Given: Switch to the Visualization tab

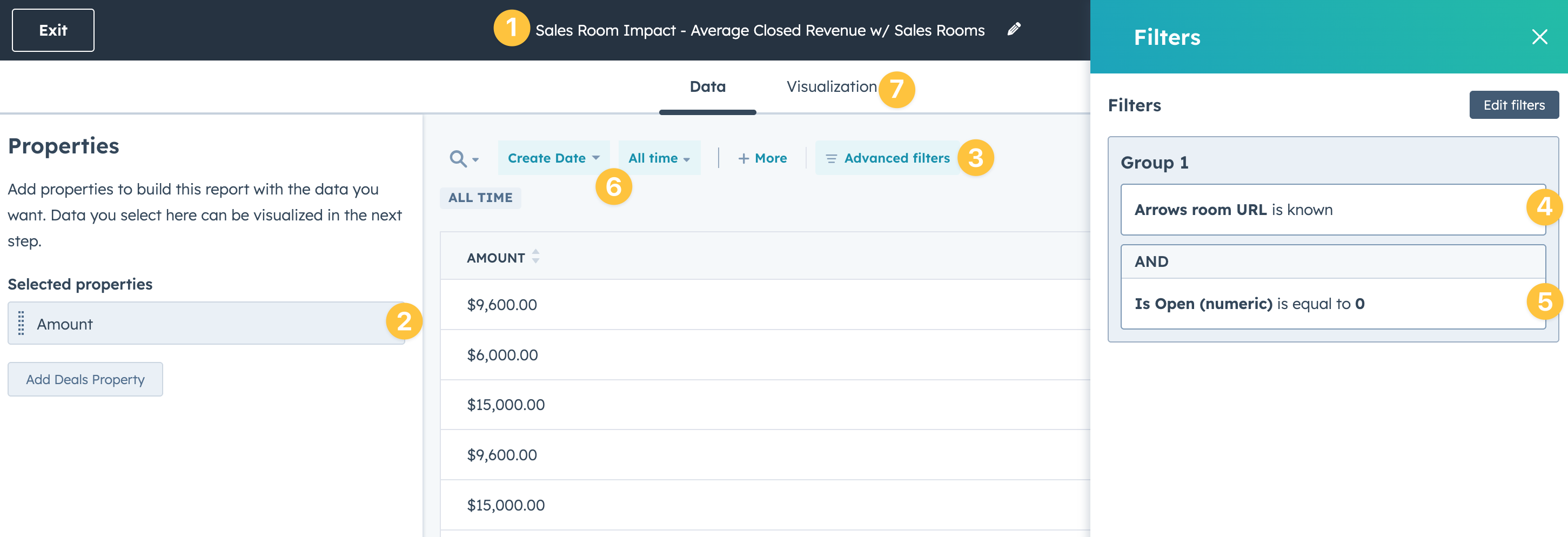Looking at the screenshot, I should point(831,86).
